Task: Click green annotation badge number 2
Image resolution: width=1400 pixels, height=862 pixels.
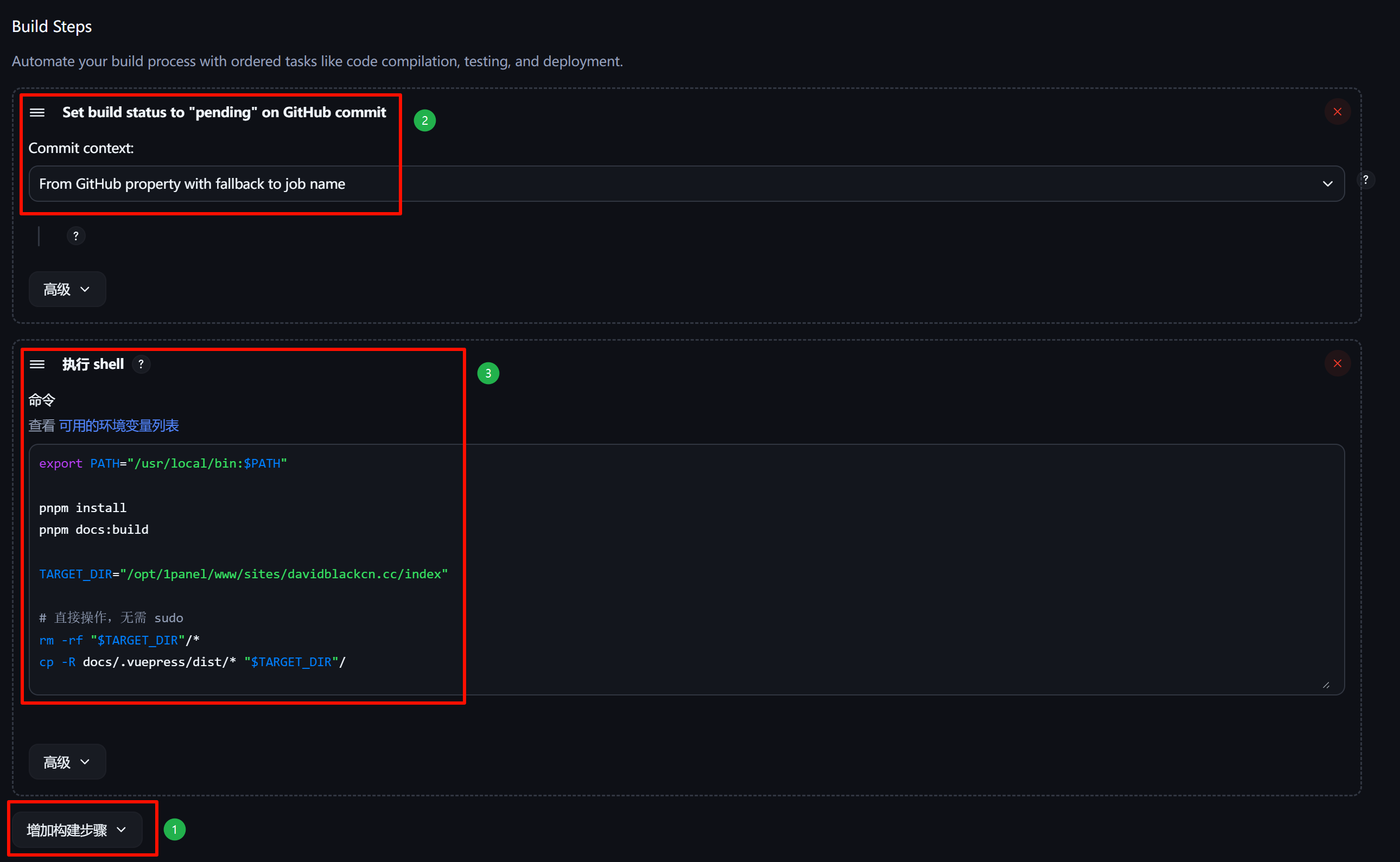Action: coord(424,121)
